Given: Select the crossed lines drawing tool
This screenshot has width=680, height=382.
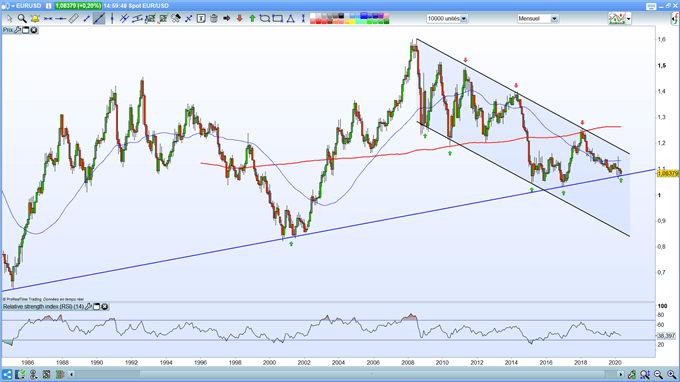Looking at the screenshot, I should 124,19.
